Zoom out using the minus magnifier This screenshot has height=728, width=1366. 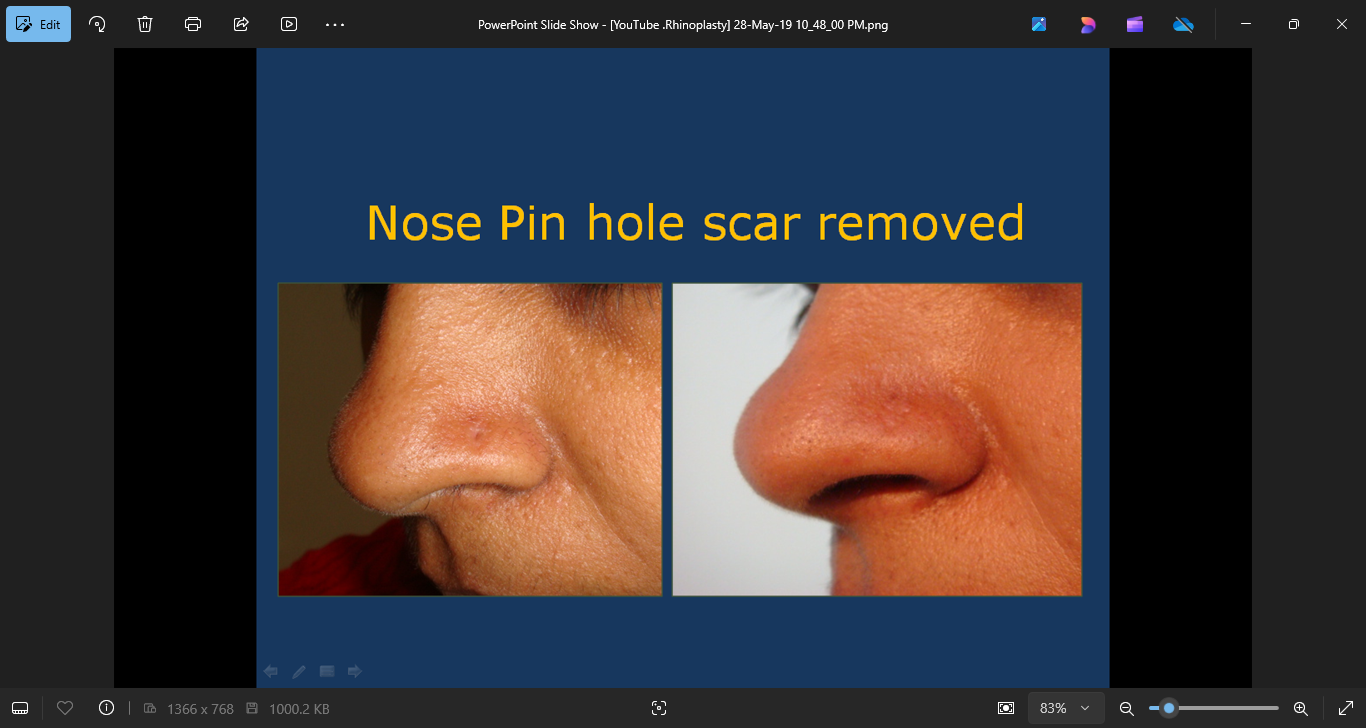coord(1126,708)
